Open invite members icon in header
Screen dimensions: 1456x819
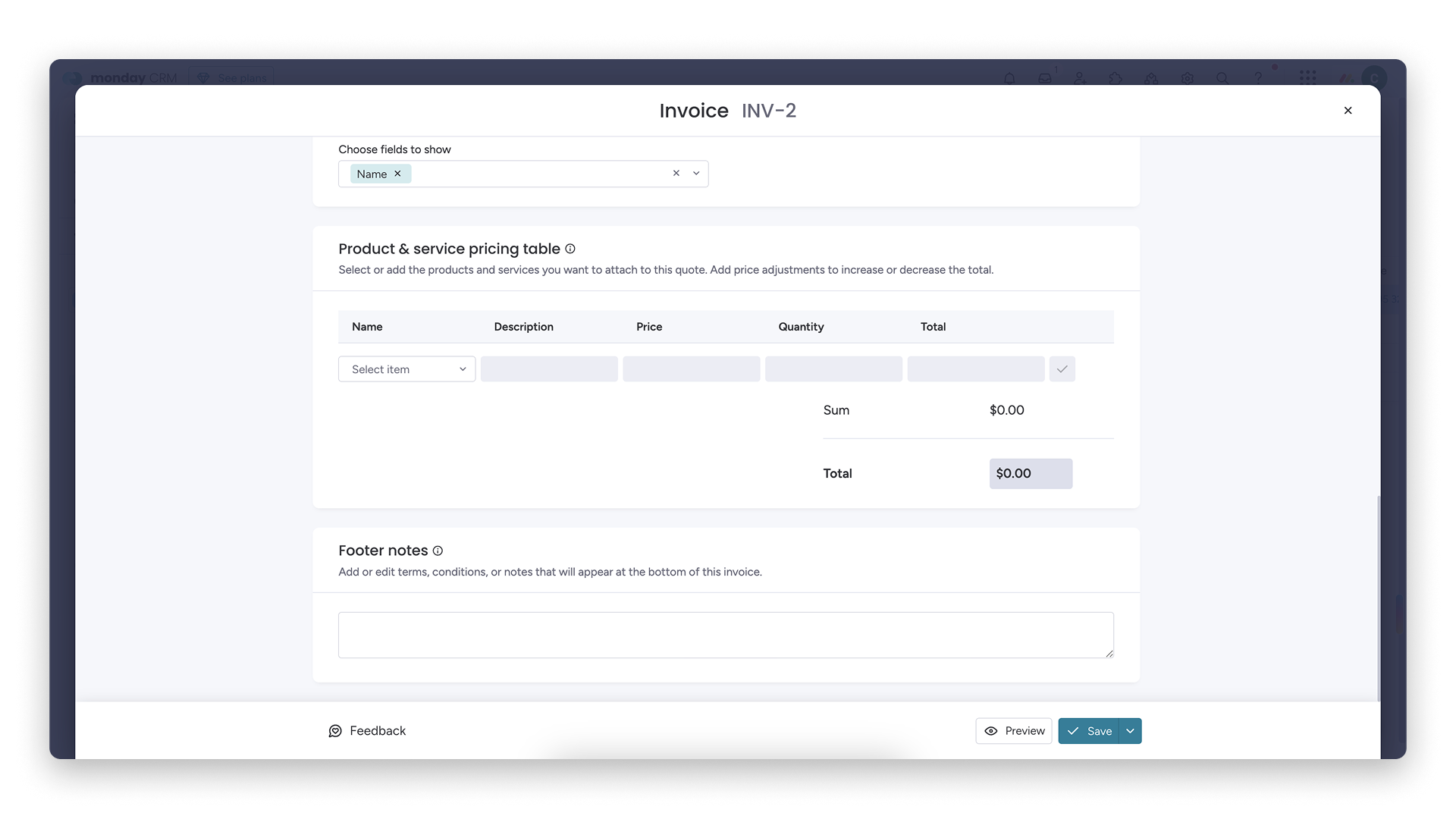[x=1080, y=78]
